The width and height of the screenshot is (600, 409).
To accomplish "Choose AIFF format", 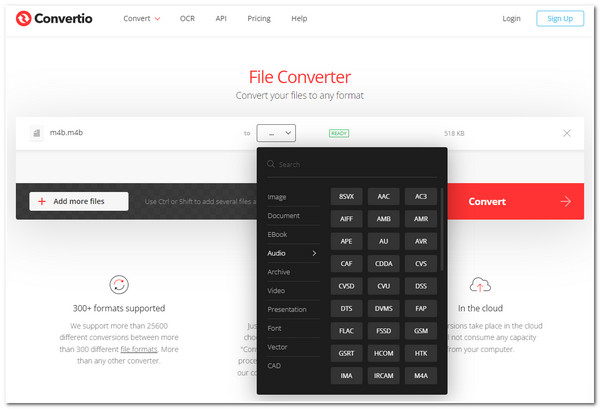I will 346,219.
